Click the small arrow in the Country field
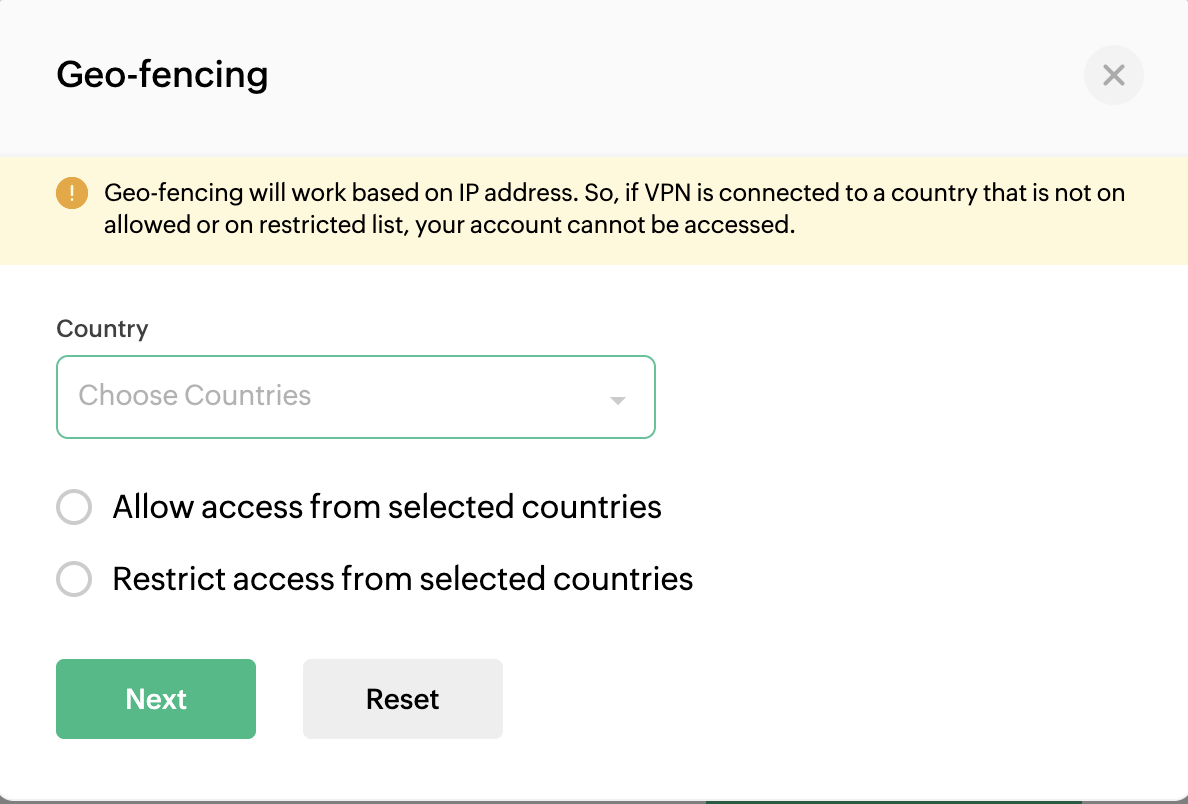1188x804 pixels. pyautogui.click(x=618, y=400)
